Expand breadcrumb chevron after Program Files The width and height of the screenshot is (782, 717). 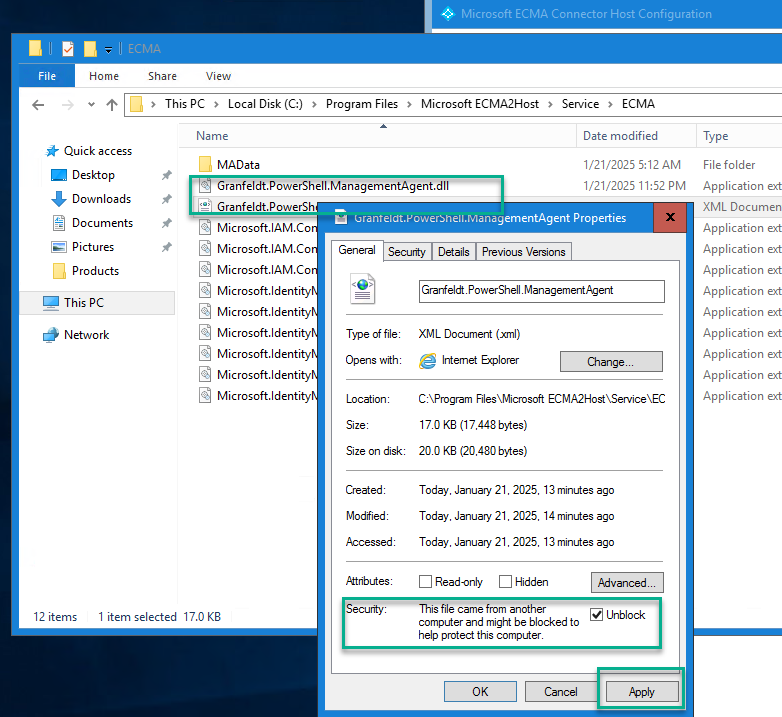pyautogui.click(x=409, y=104)
